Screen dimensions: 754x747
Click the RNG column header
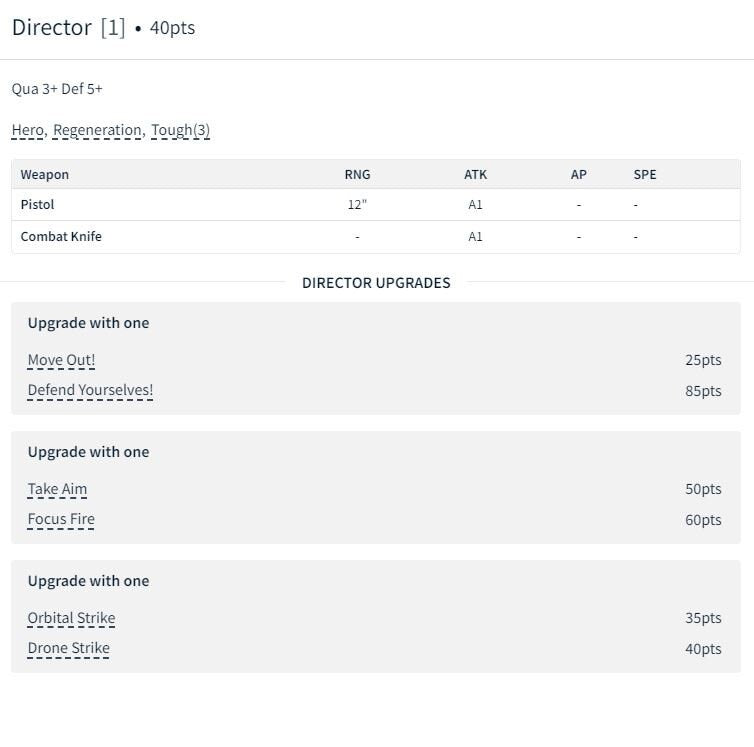pos(357,174)
